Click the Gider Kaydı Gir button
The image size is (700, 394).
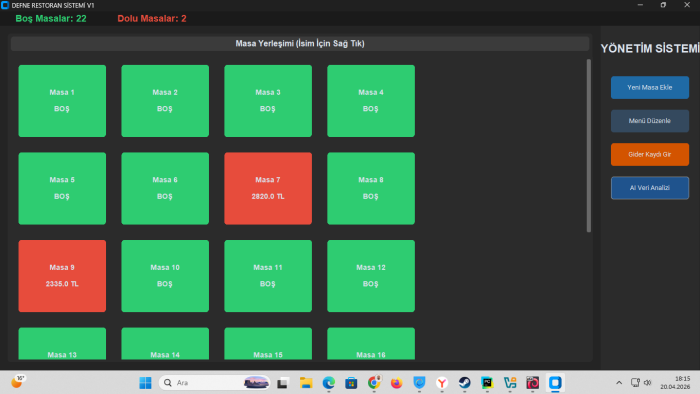point(650,154)
